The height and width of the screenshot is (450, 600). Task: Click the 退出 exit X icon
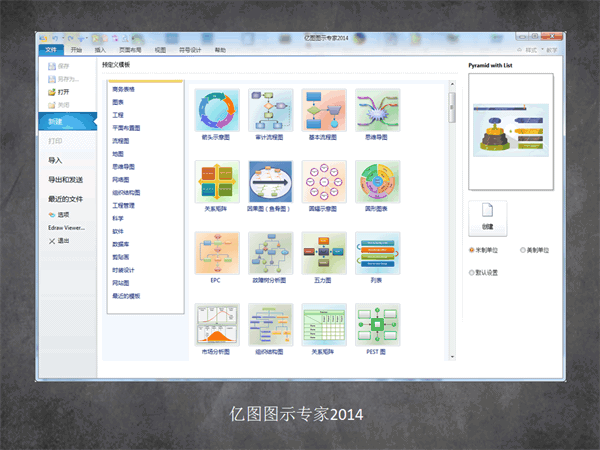point(52,241)
